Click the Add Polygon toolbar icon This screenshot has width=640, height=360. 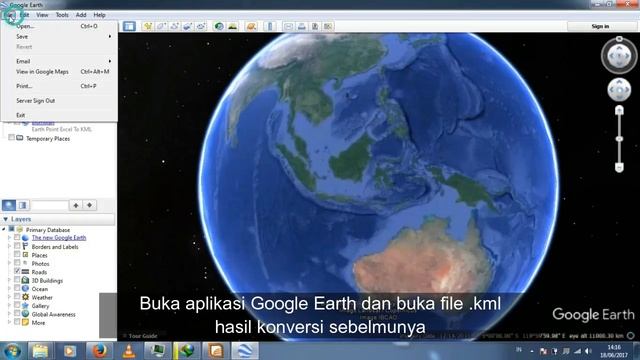(161, 26)
